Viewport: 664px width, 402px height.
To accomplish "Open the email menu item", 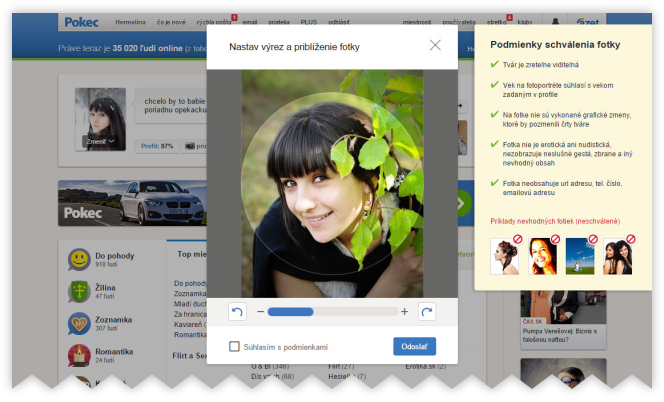I will click(x=250, y=22).
